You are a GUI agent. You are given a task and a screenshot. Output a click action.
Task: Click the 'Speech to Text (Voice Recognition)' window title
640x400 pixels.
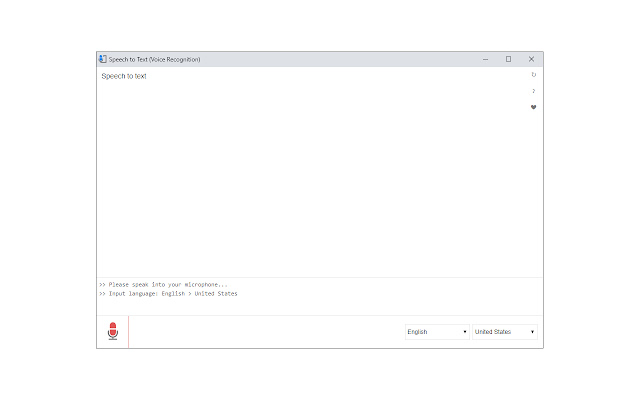154,60
